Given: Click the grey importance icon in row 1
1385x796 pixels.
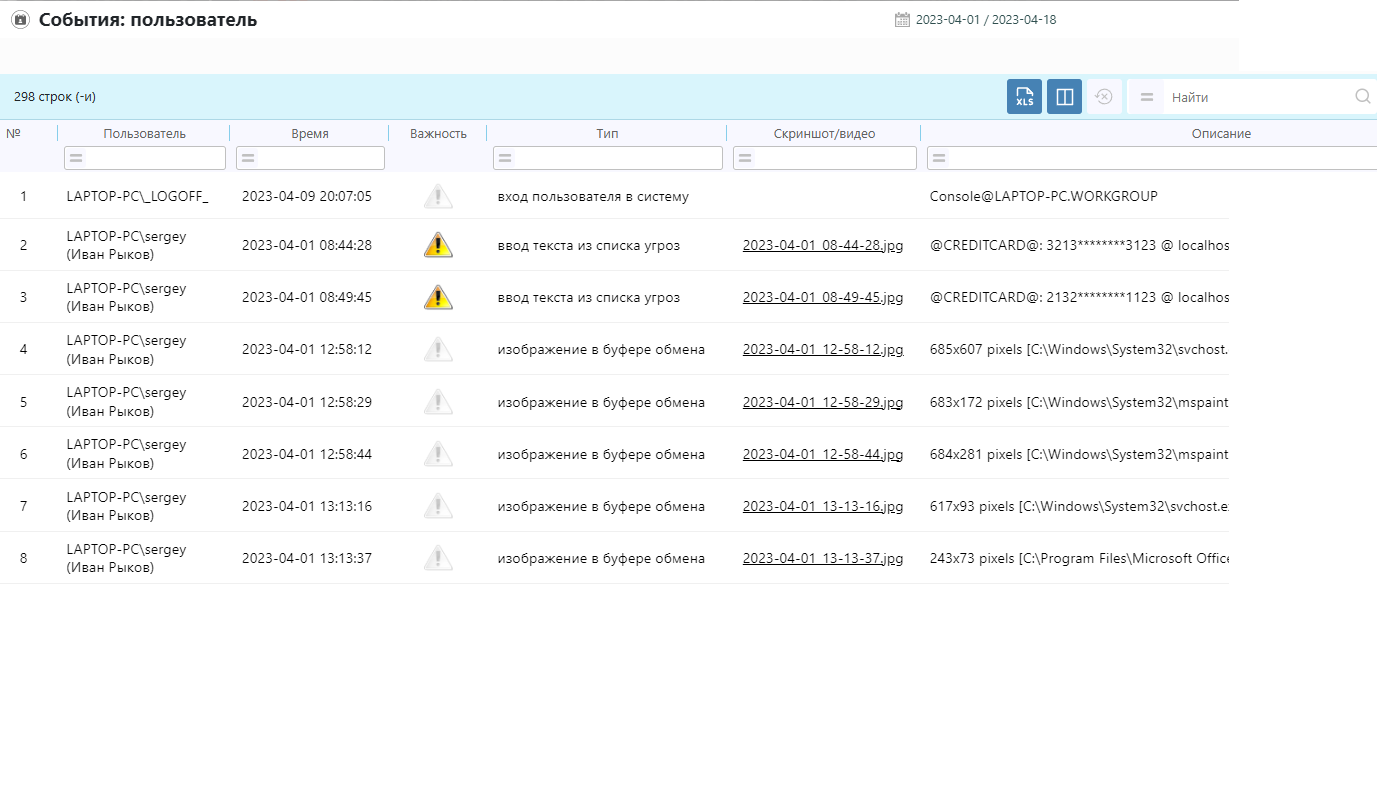Looking at the screenshot, I should tap(438, 197).
